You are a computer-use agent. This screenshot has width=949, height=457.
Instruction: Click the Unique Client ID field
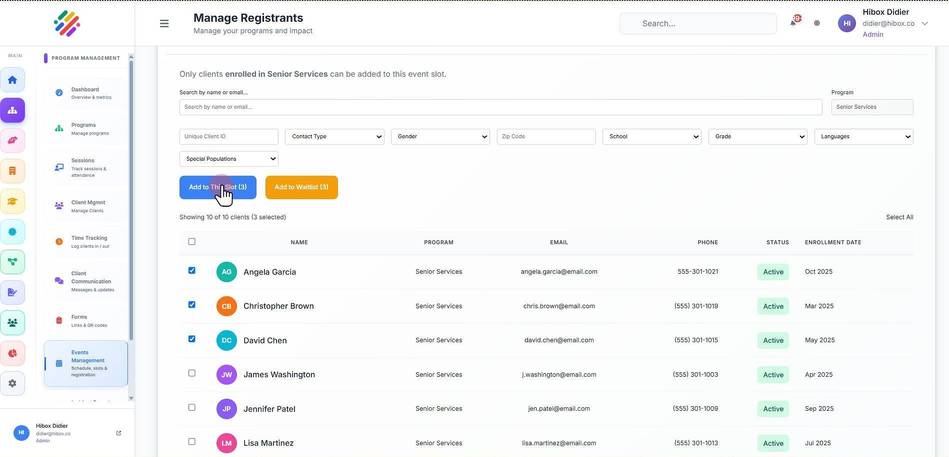pyautogui.click(x=229, y=137)
